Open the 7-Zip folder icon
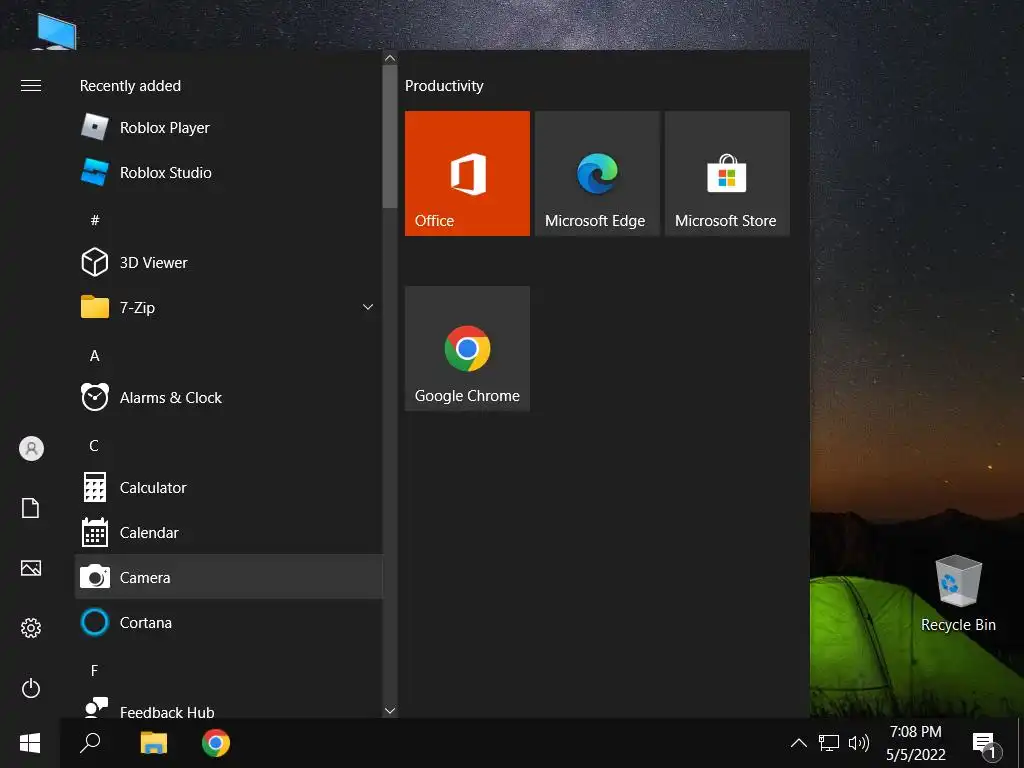The width and height of the screenshot is (1024, 768). [x=95, y=307]
